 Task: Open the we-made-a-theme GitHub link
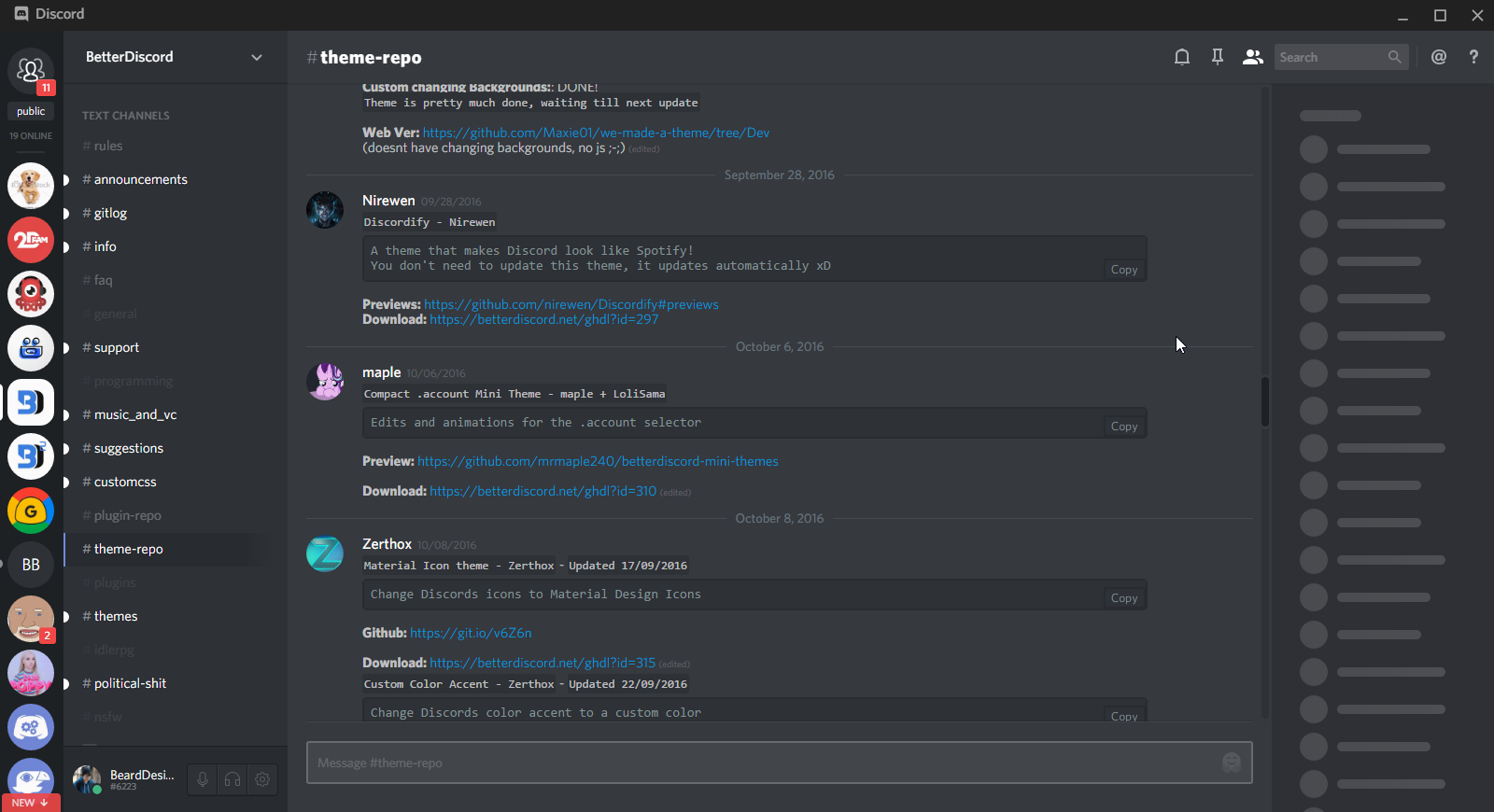[x=596, y=133]
